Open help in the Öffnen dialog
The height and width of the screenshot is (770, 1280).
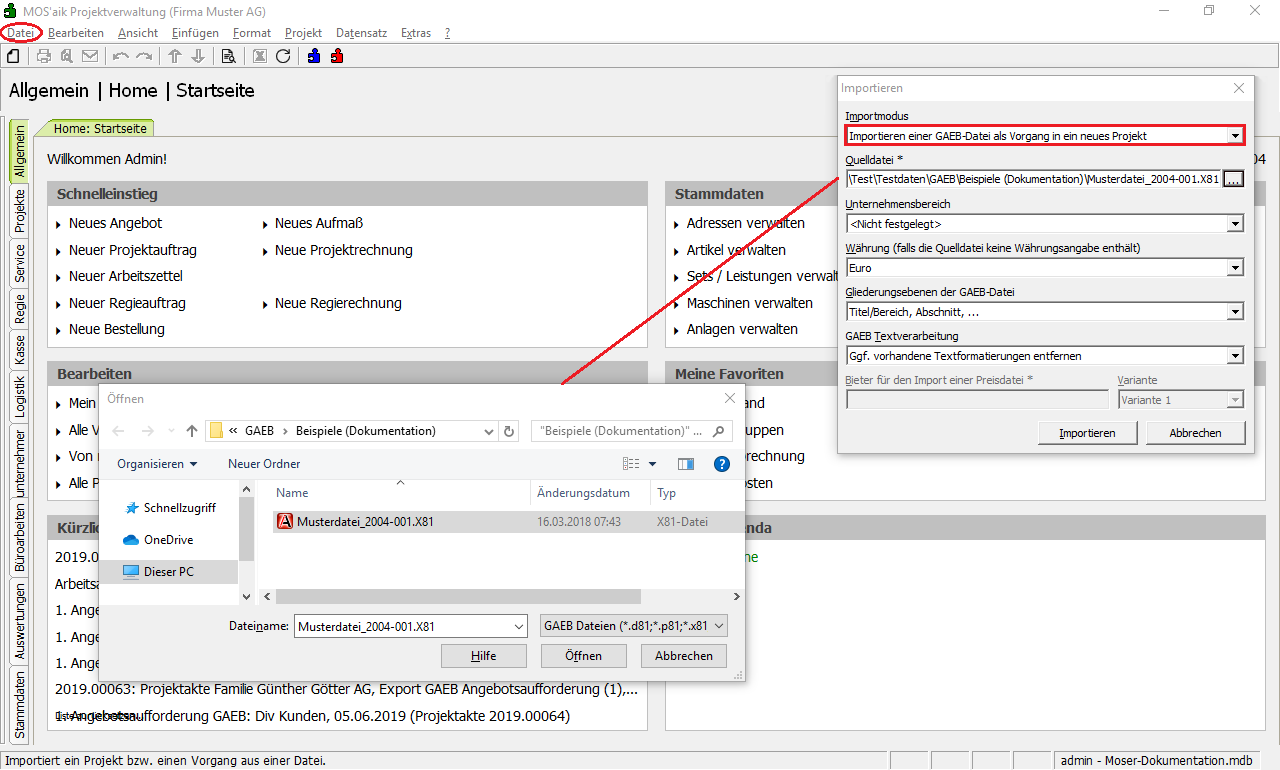(721, 464)
